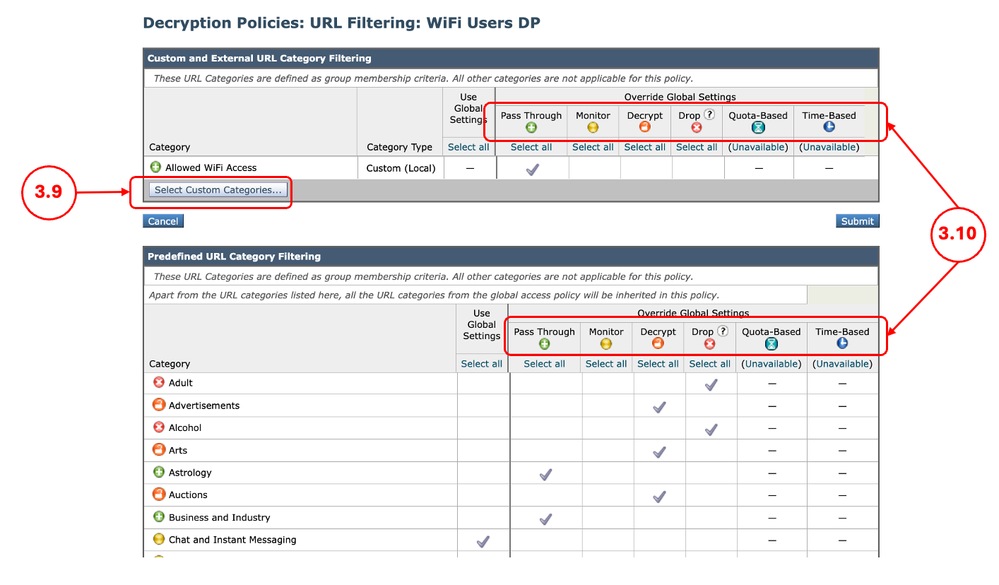Submit the decryption policy changes
This screenshot has height=585, width=999.
coord(856,221)
